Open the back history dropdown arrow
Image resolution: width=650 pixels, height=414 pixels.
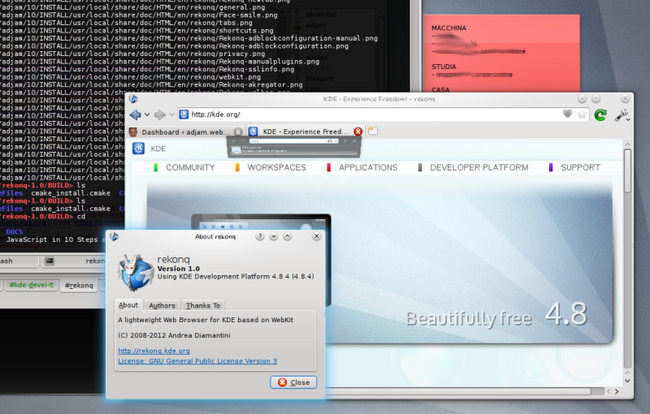coord(147,115)
